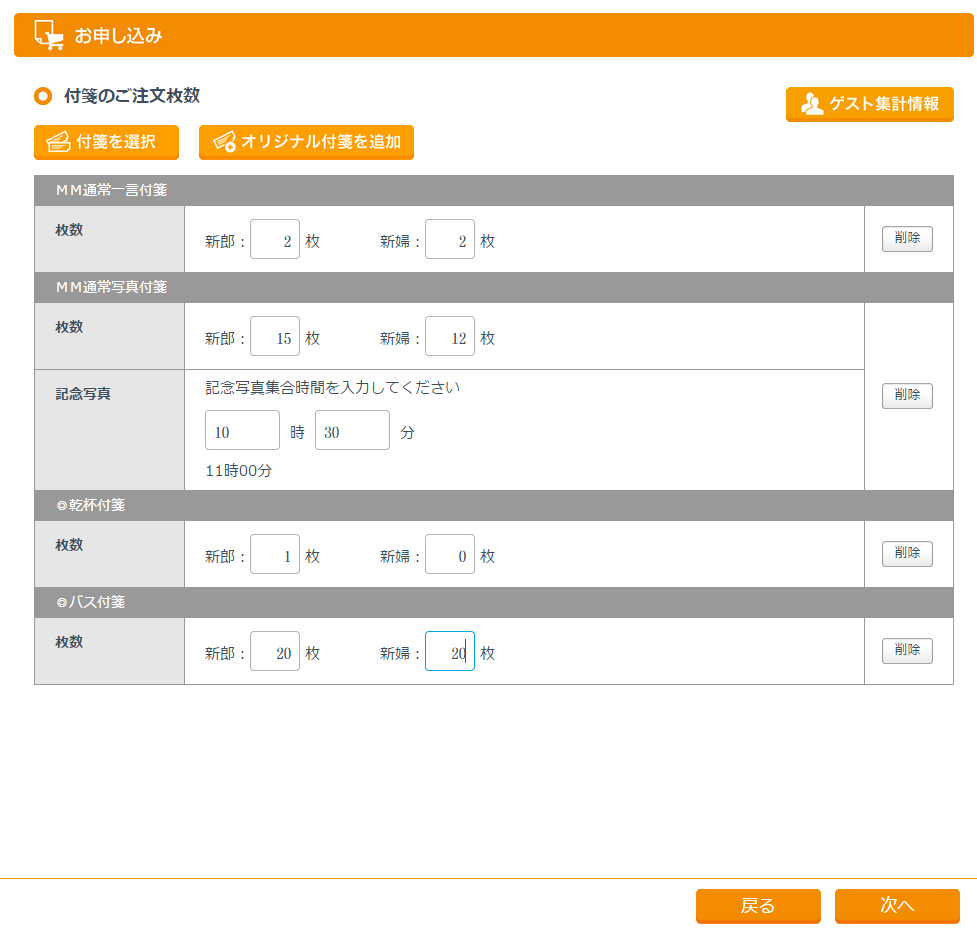
Task: Click the orange circle beside 付箋のご注文枚数
Action: point(43,96)
